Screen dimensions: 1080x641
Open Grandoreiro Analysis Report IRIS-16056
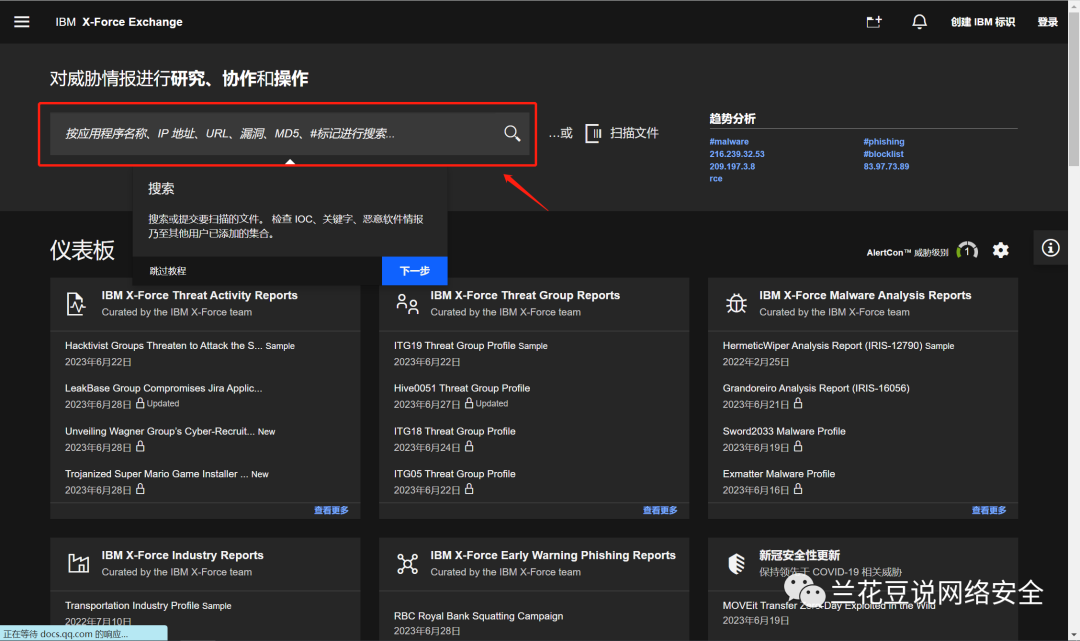tap(816, 388)
